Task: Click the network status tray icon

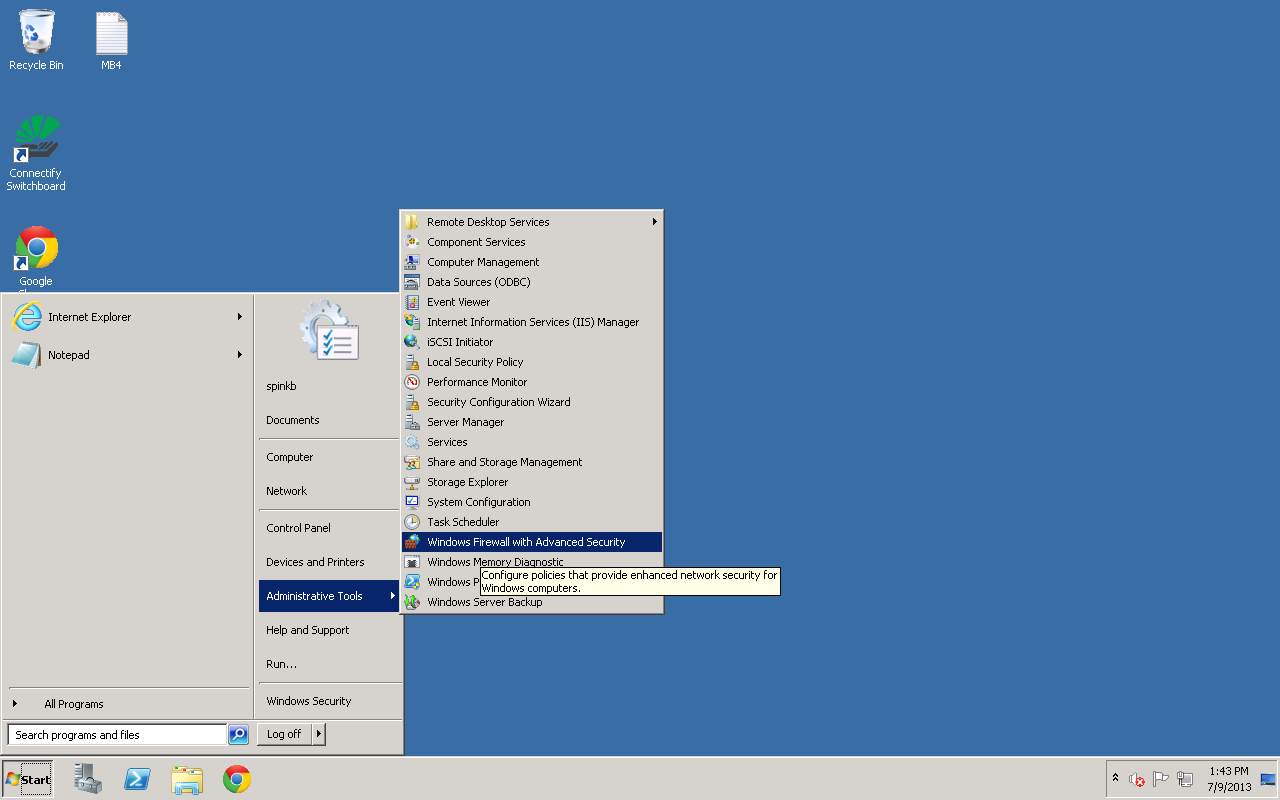Action: click(x=1185, y=778)
